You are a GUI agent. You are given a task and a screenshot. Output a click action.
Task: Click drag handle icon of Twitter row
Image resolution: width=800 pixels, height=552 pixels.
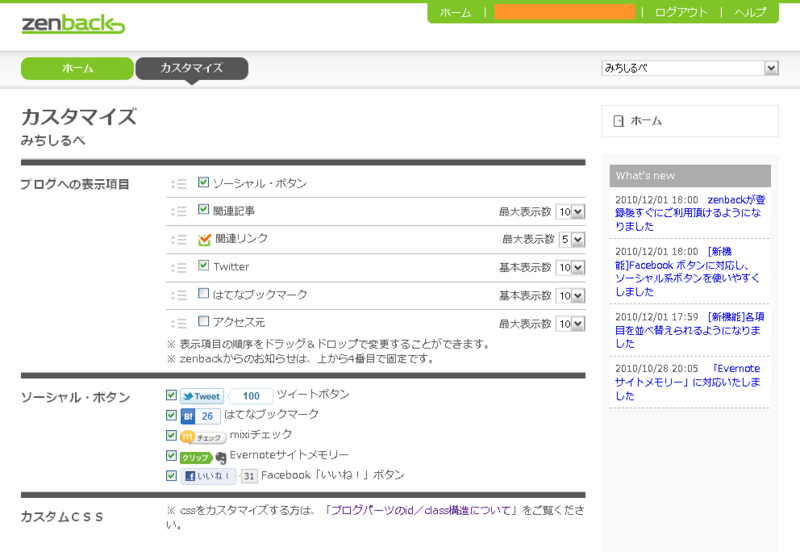point(179,267)
